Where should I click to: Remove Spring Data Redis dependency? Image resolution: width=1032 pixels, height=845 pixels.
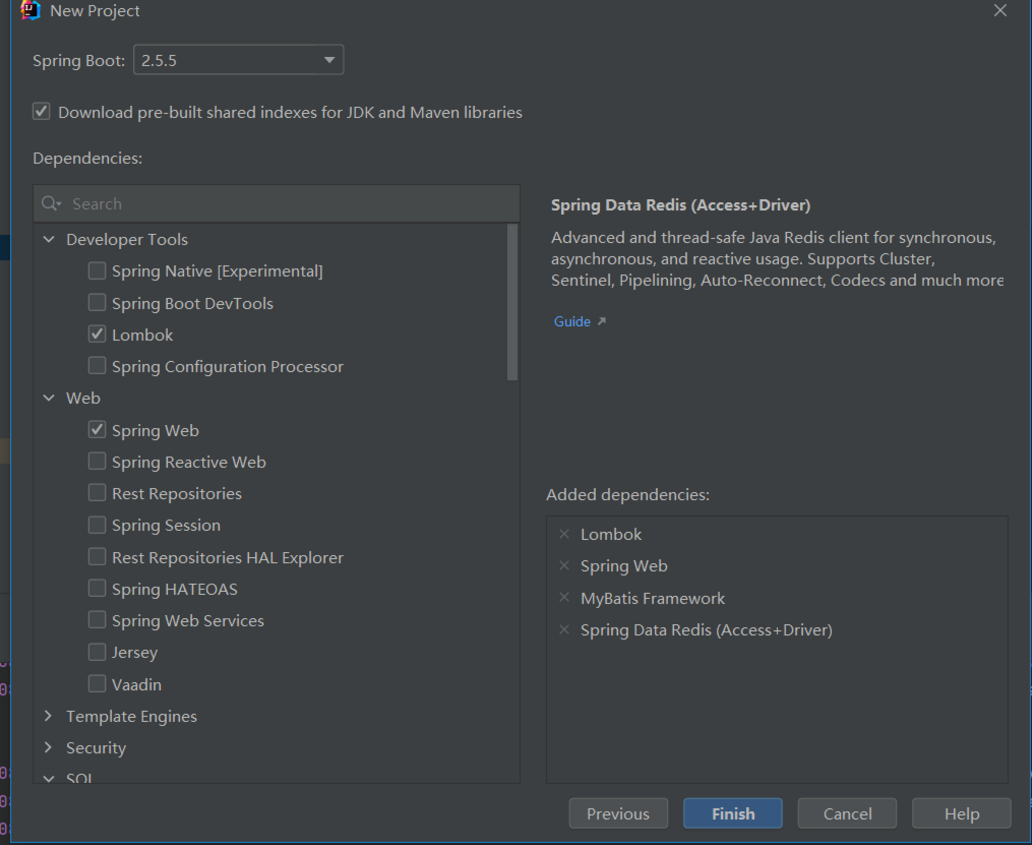tap(564, 630)
